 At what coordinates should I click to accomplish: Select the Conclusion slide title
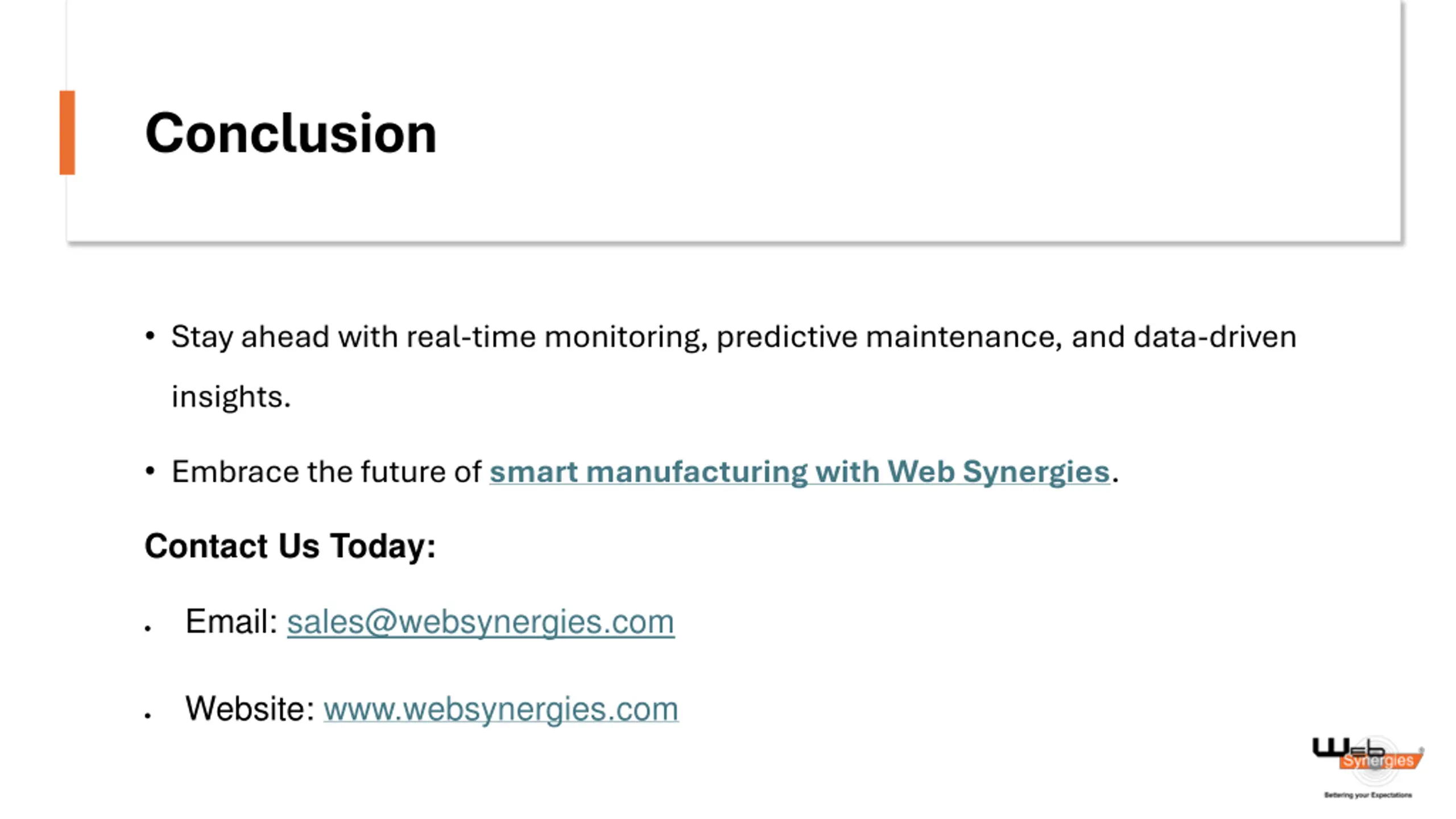(291, 133)
